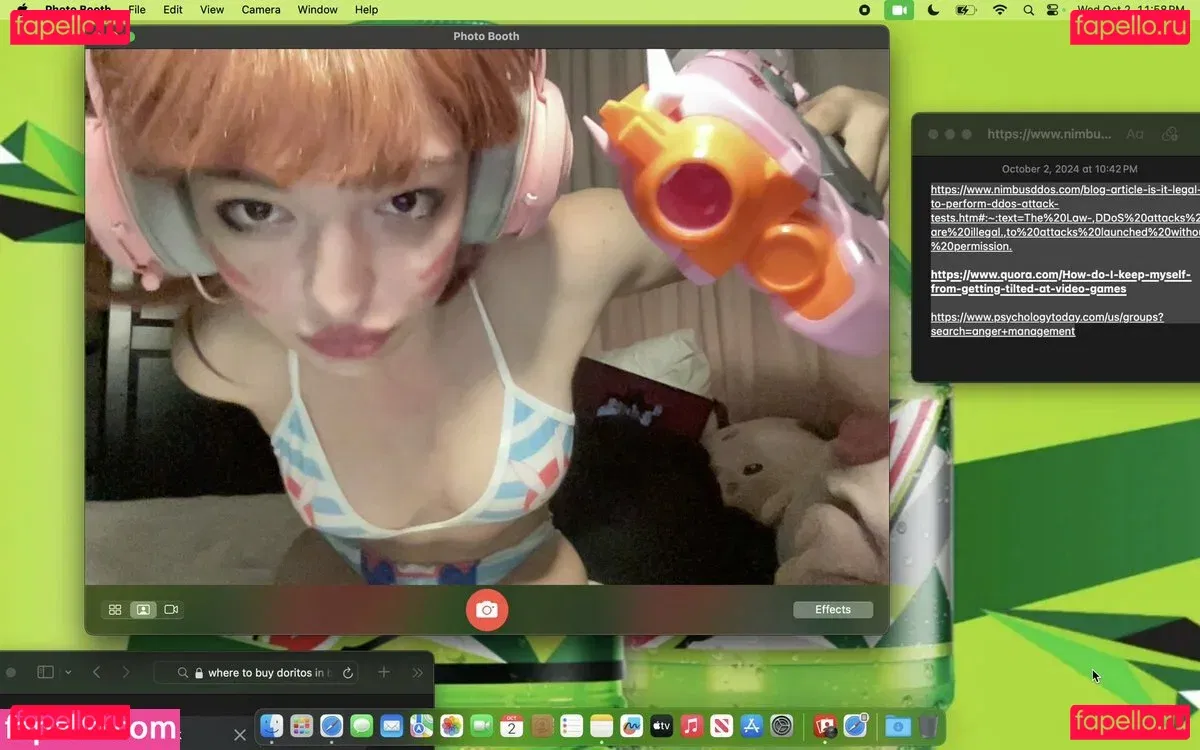Select single still photo mode
The height and width of the screenshot is (750, 1200).
tap(143, 609)
